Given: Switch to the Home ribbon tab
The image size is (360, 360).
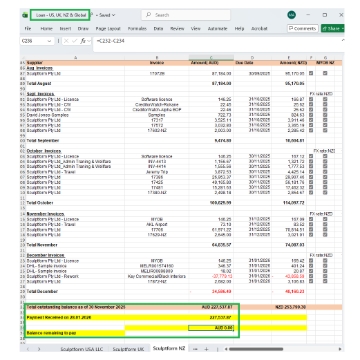Looking at the screenshot, I should (x=46, y=29).
